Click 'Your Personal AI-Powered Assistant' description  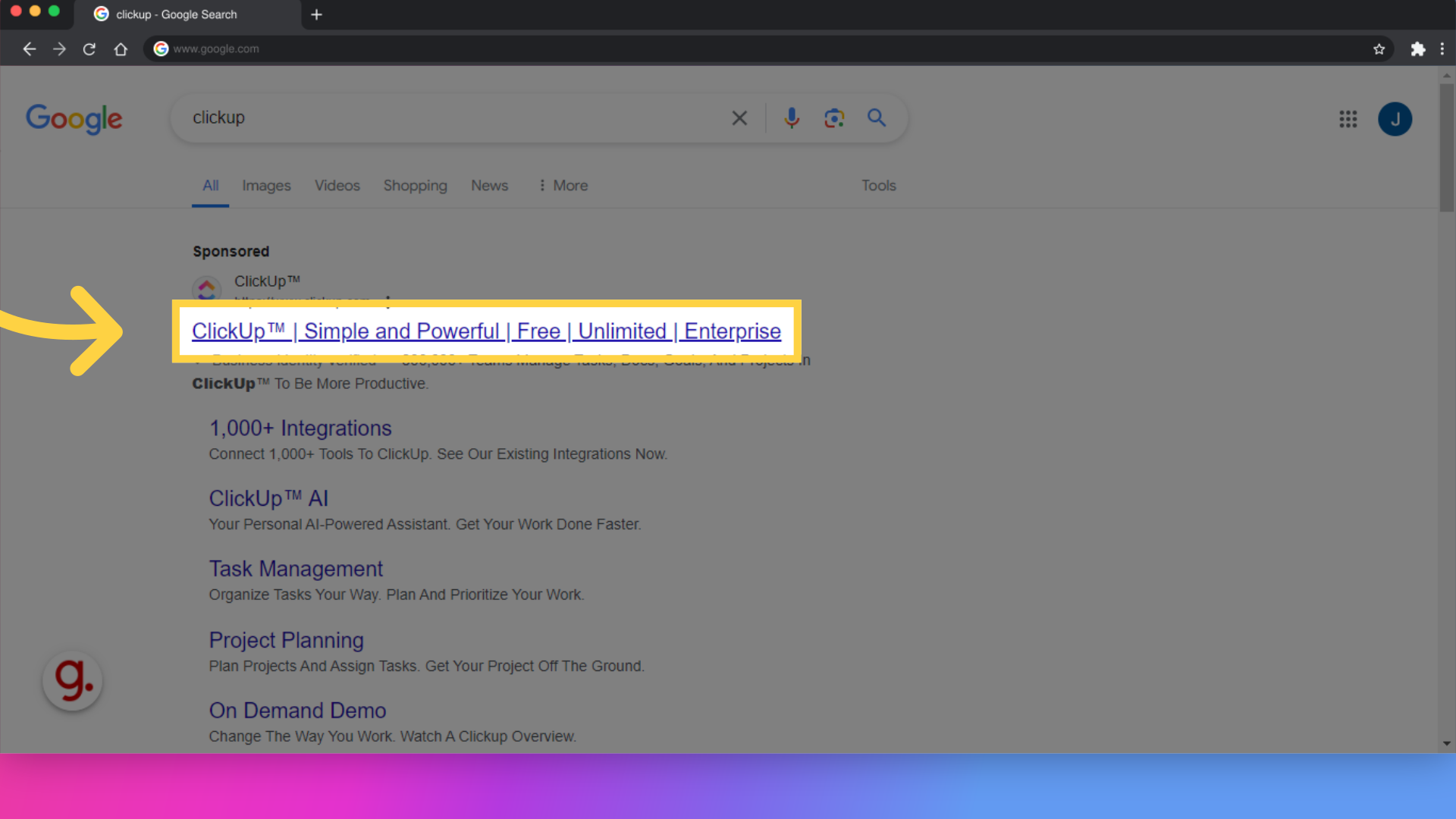[x=425, y=525]
